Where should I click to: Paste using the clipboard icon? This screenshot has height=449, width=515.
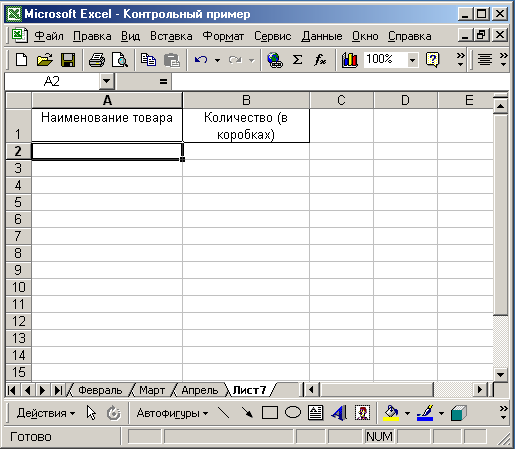tap(172, 60)
